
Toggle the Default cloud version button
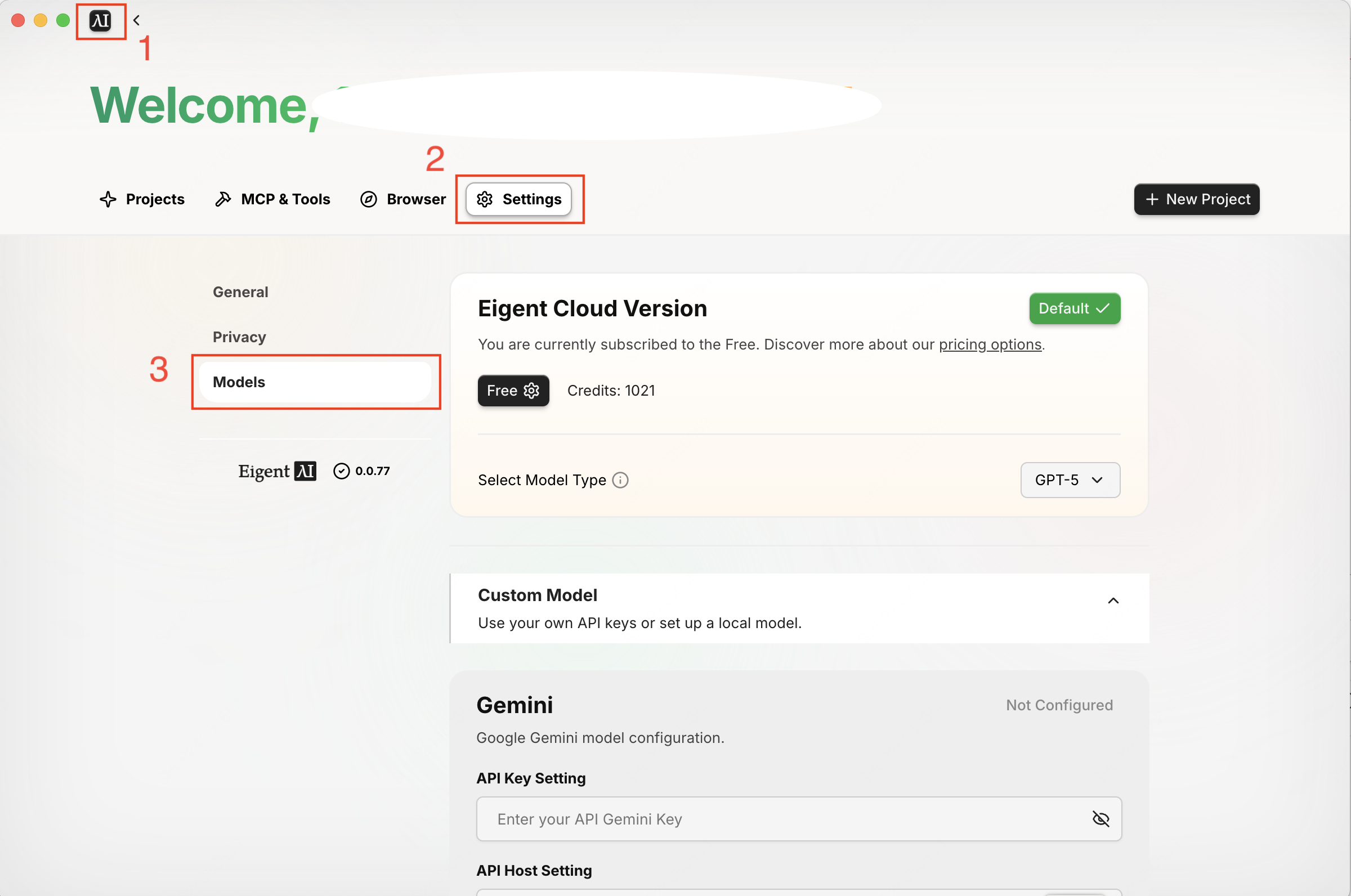click(1074, 308)
